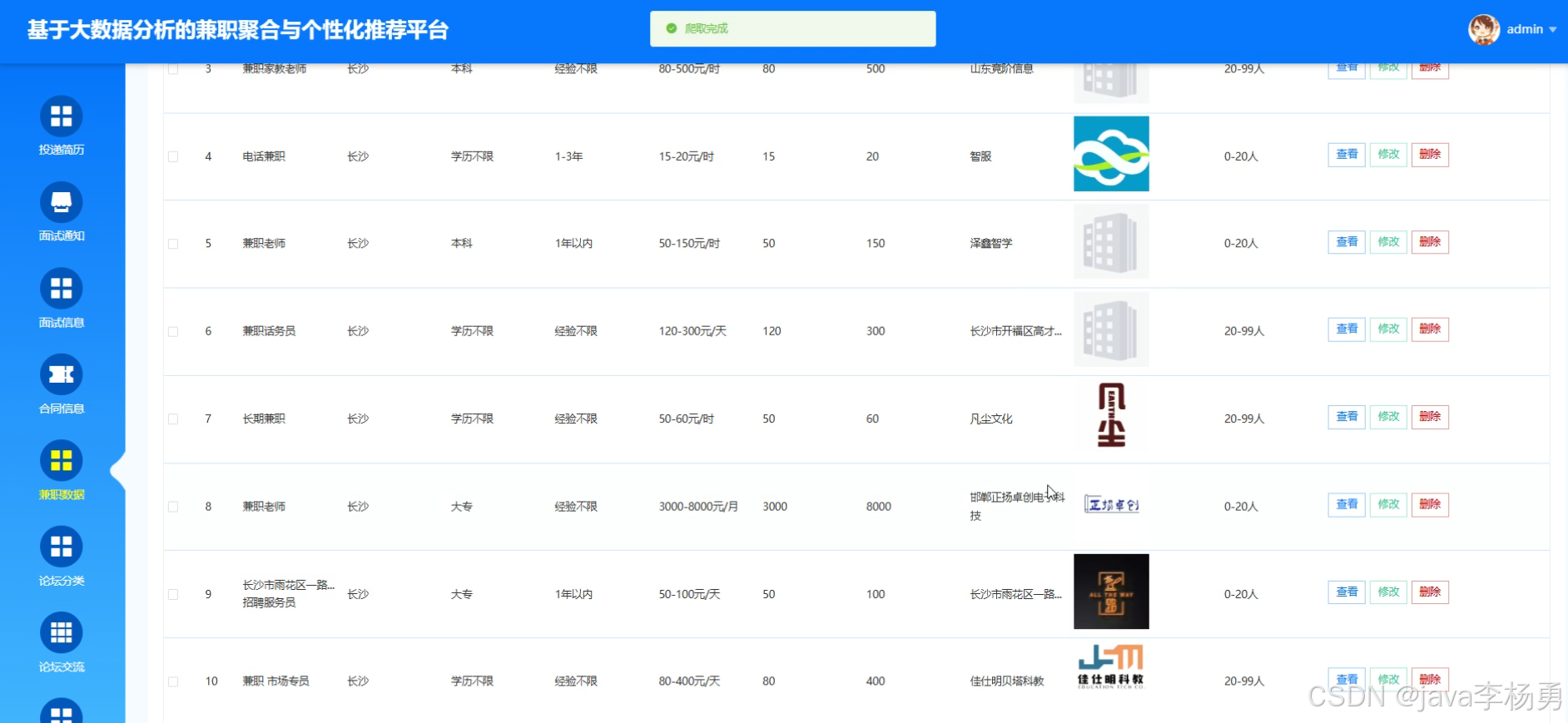
Task: Click 查看 for row 7 凡尘文化
Action: click(x=1347, y=417)
